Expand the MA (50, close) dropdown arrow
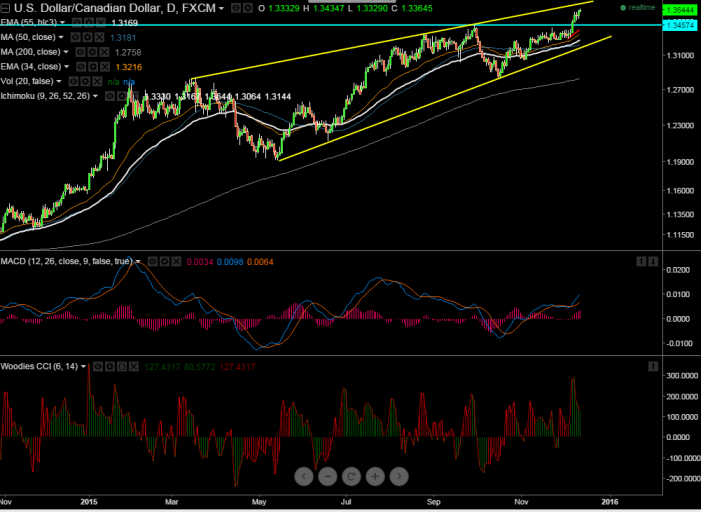Viewport: 701px width, 512px height. (61, 37)
